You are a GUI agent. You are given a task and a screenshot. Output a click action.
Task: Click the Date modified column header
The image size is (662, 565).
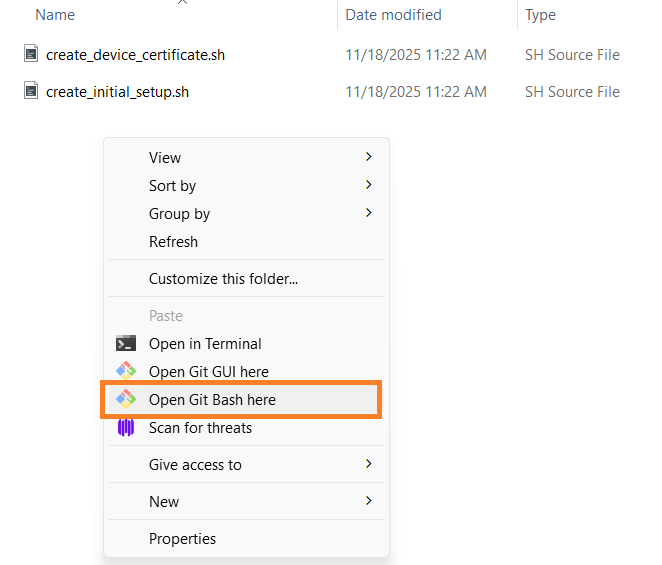pos(393,15)
